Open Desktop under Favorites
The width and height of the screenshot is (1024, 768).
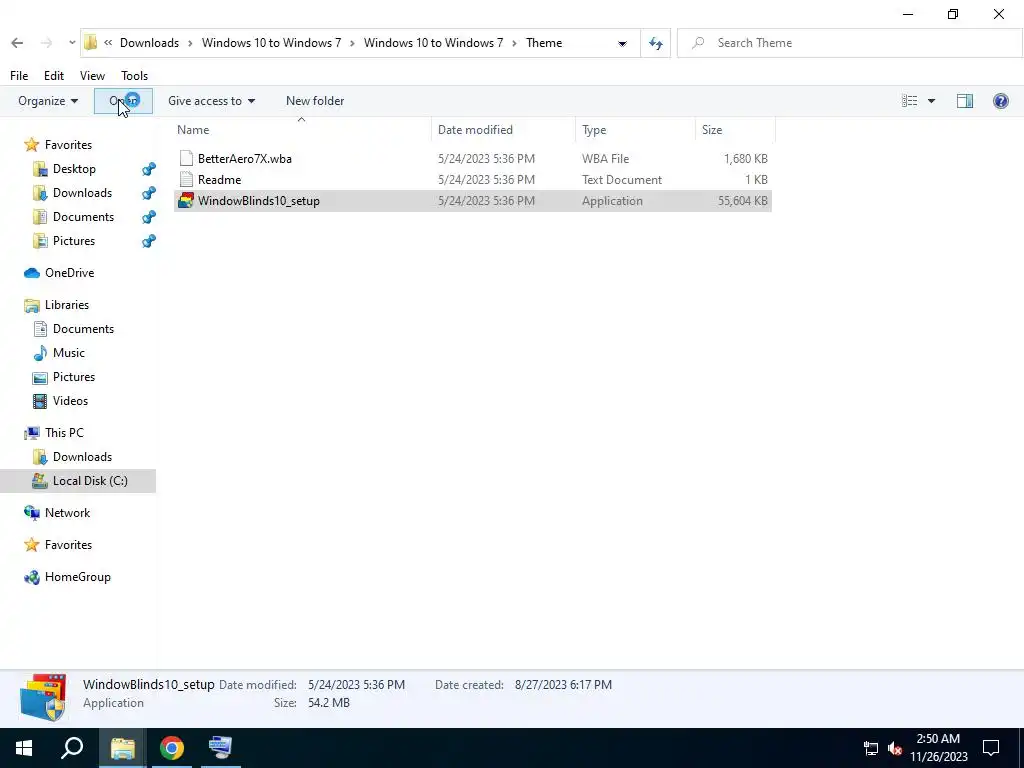click(74, 168)
